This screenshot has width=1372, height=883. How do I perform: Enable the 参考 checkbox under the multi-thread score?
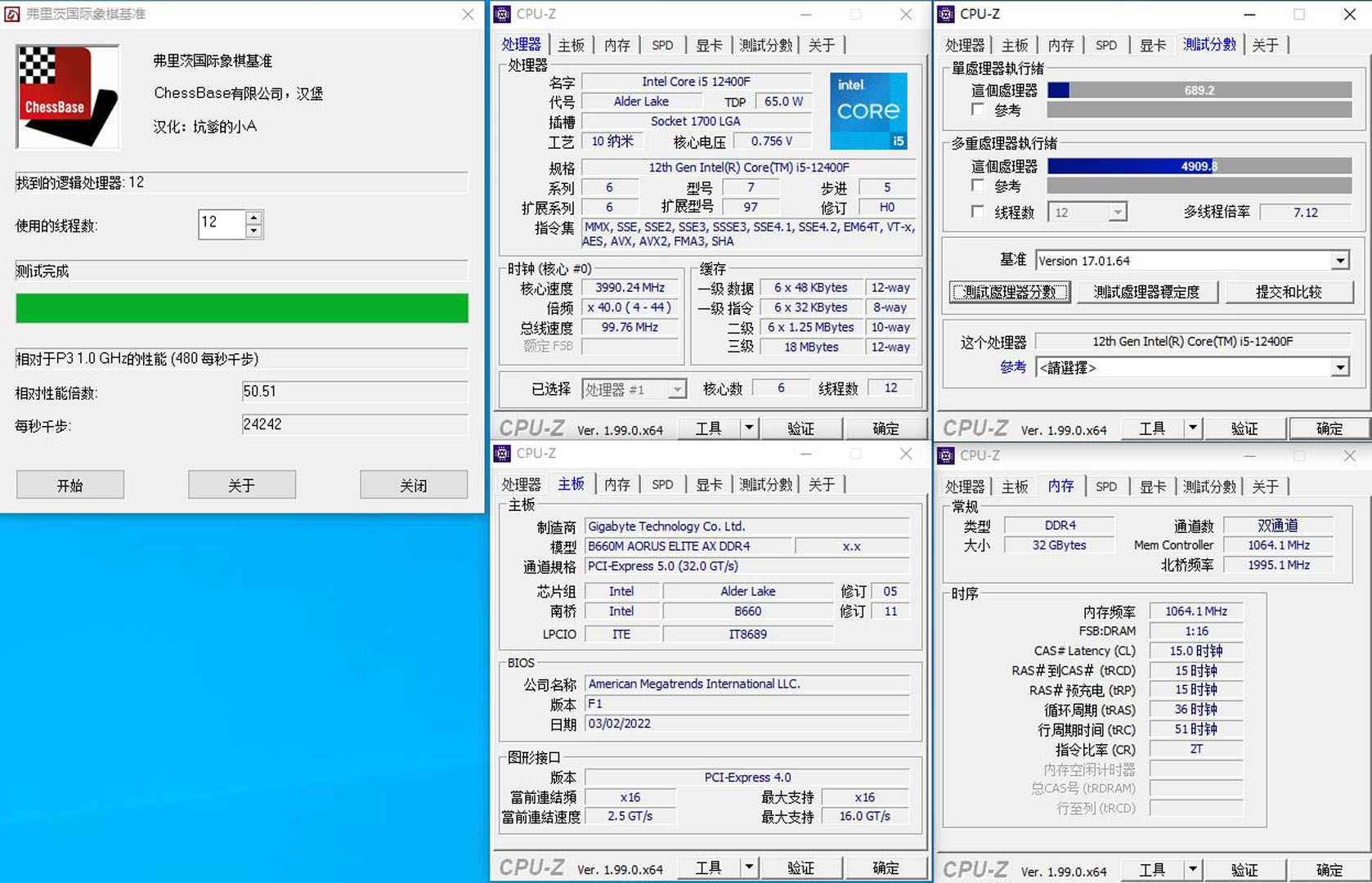click(x=978, y=186)
